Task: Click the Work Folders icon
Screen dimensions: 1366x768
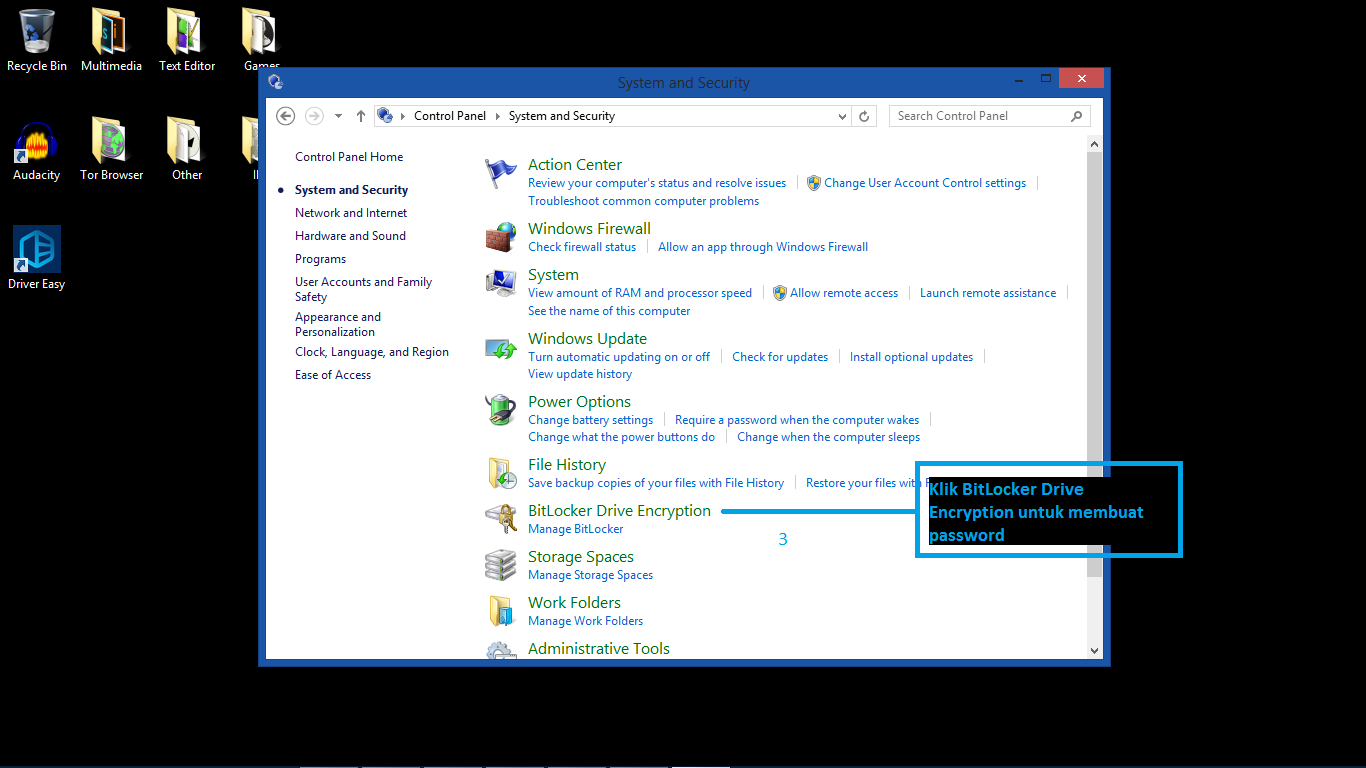Action: (501, 611)
